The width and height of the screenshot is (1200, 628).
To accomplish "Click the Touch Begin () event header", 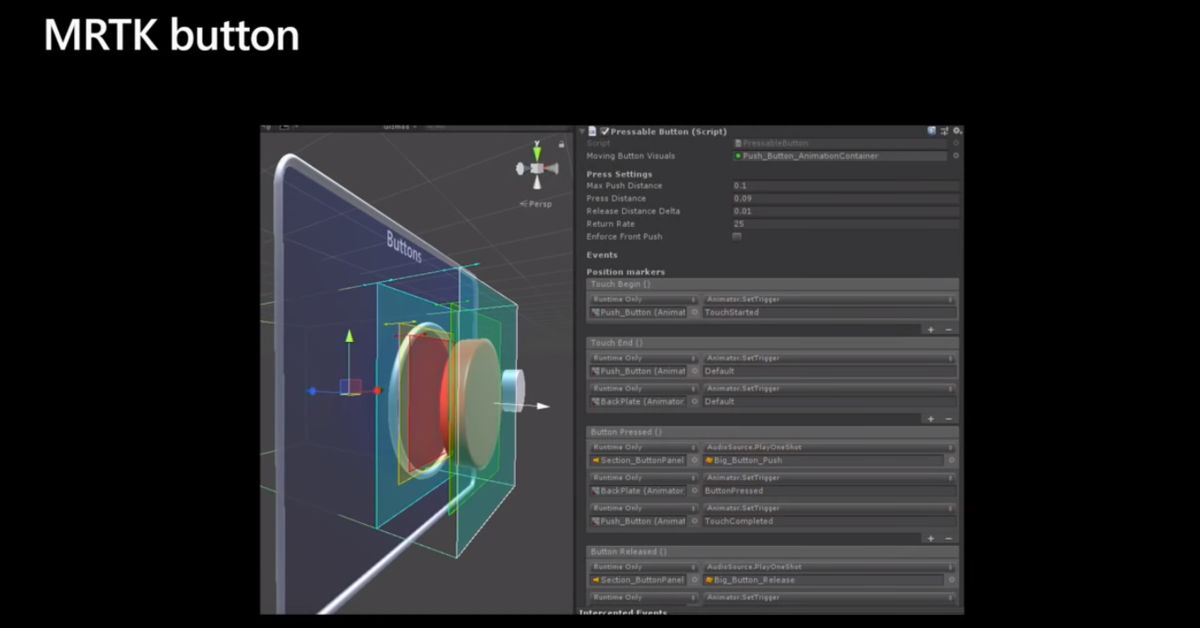I will click(x=772, y=285).
